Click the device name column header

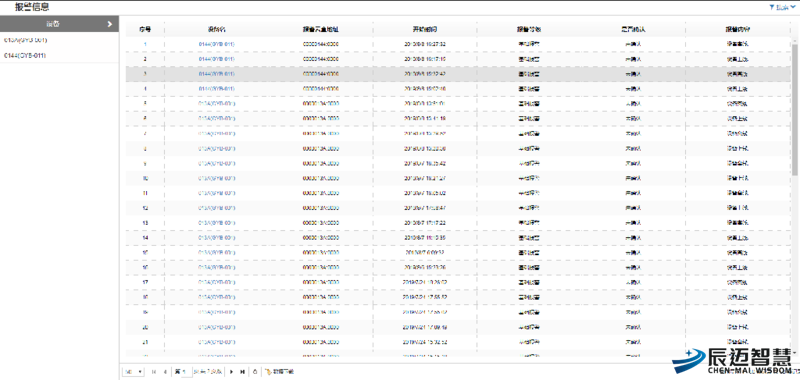coord(217,29)
